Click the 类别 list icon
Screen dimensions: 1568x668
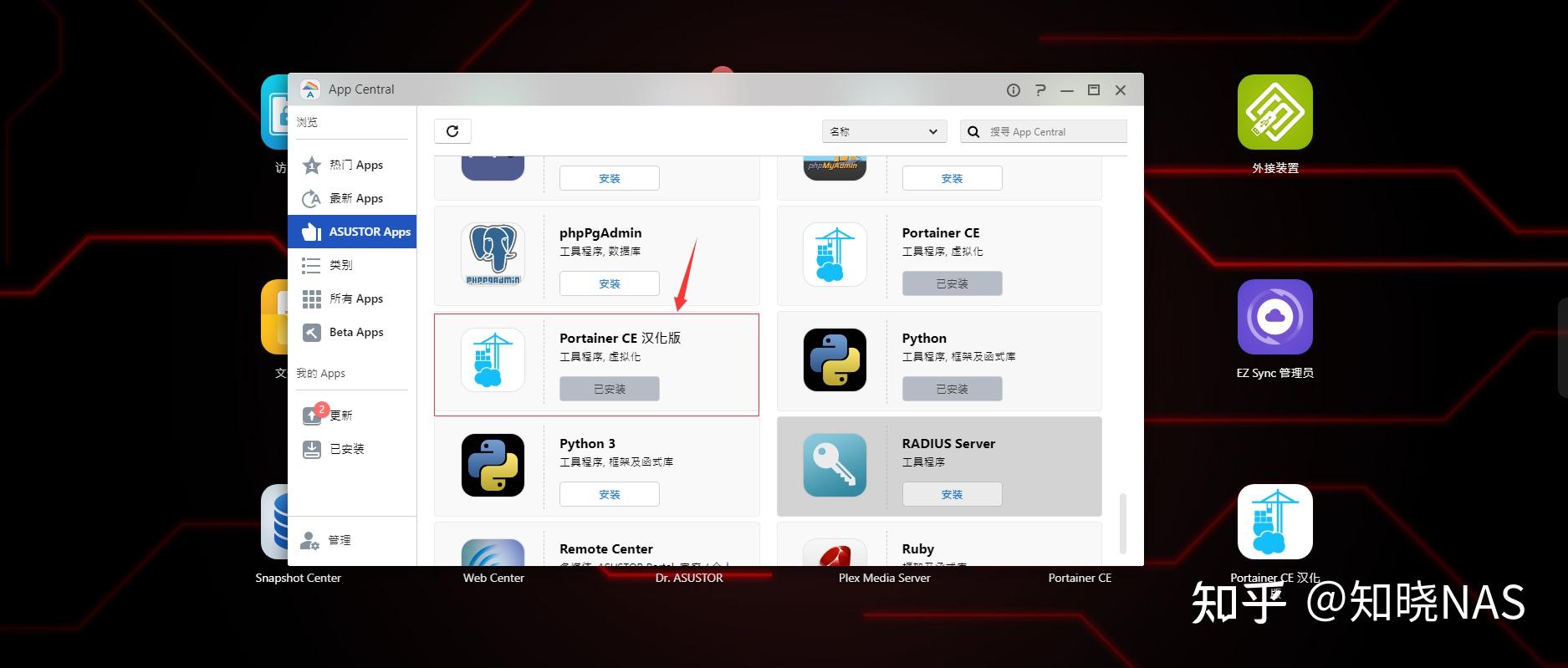[x=311, y=265]
